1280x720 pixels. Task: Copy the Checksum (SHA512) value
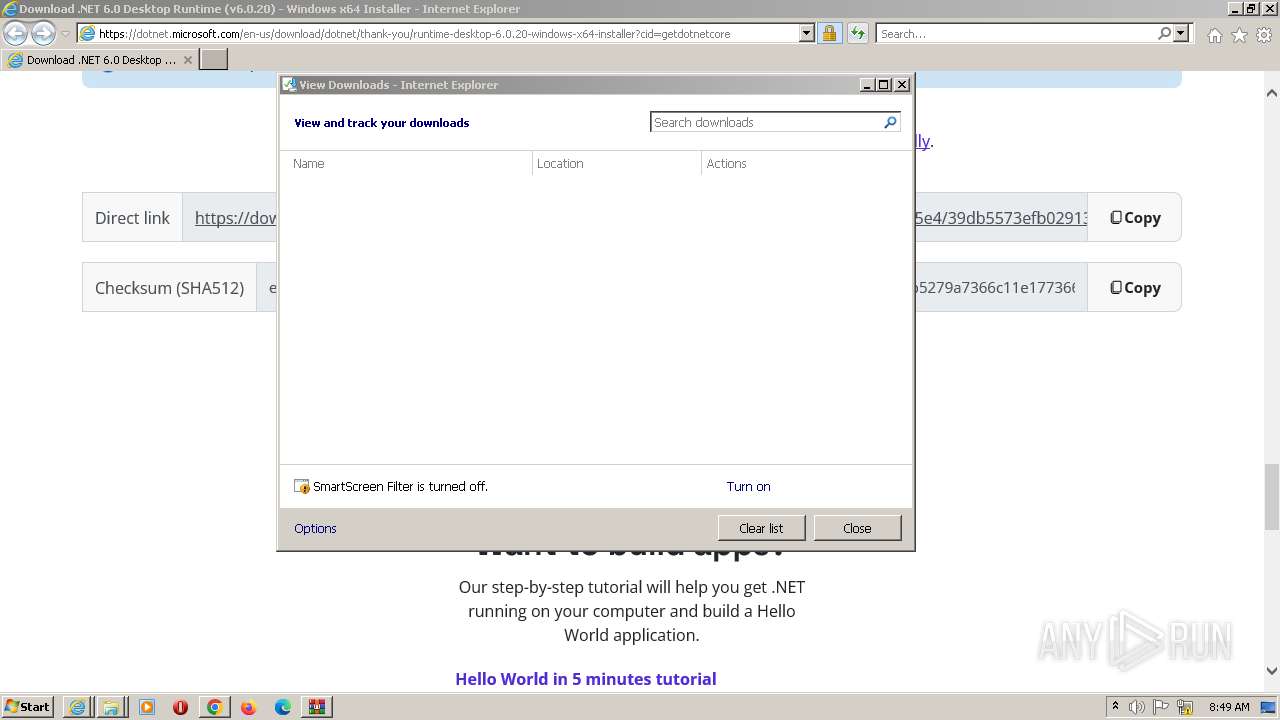[x=1135, y=287]
